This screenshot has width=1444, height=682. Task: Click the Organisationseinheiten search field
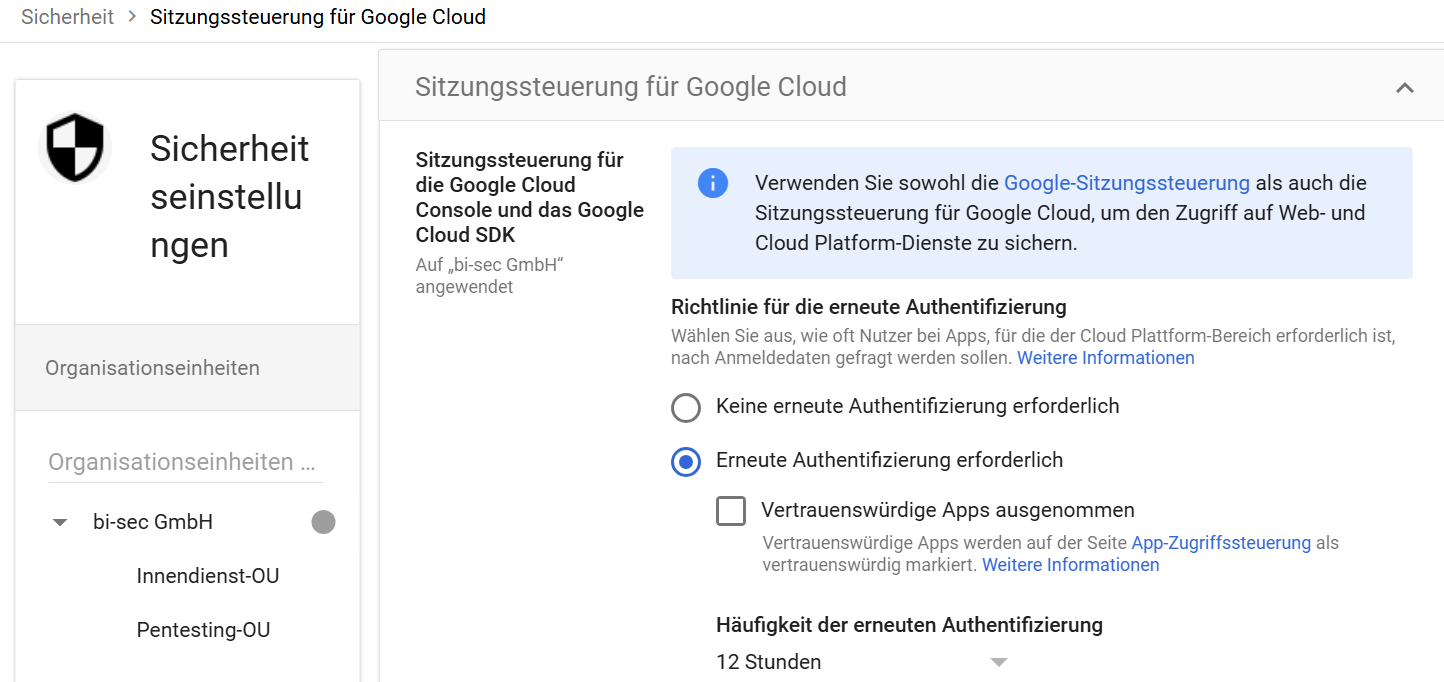185,461
